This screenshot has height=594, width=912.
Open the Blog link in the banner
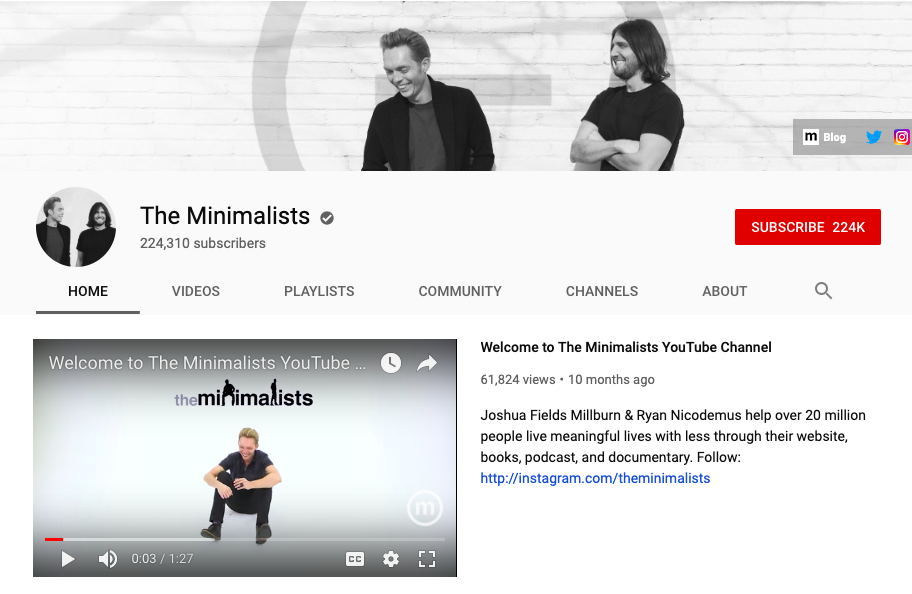tap(825, 137)
